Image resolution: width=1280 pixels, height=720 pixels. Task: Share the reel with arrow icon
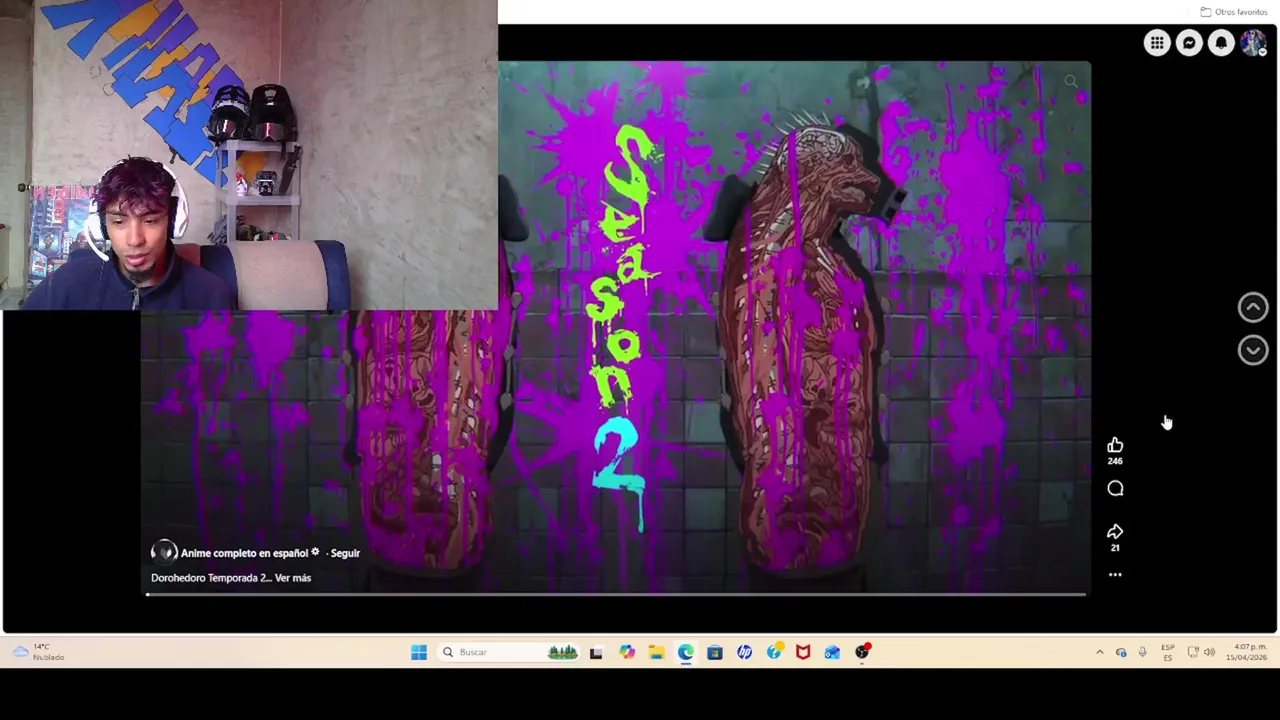[x=1115, y=531]
